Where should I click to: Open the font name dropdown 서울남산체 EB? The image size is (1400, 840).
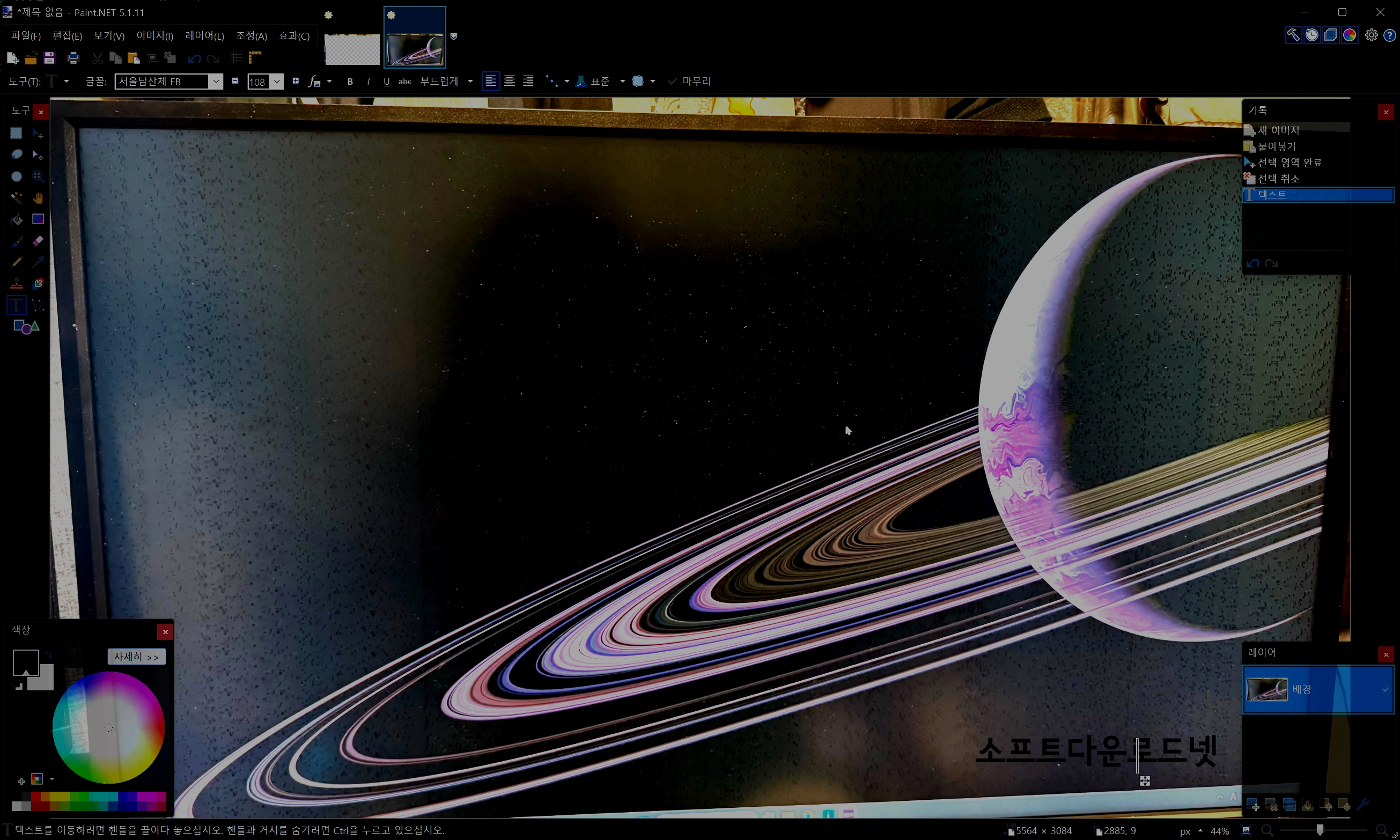coord(216,82)
